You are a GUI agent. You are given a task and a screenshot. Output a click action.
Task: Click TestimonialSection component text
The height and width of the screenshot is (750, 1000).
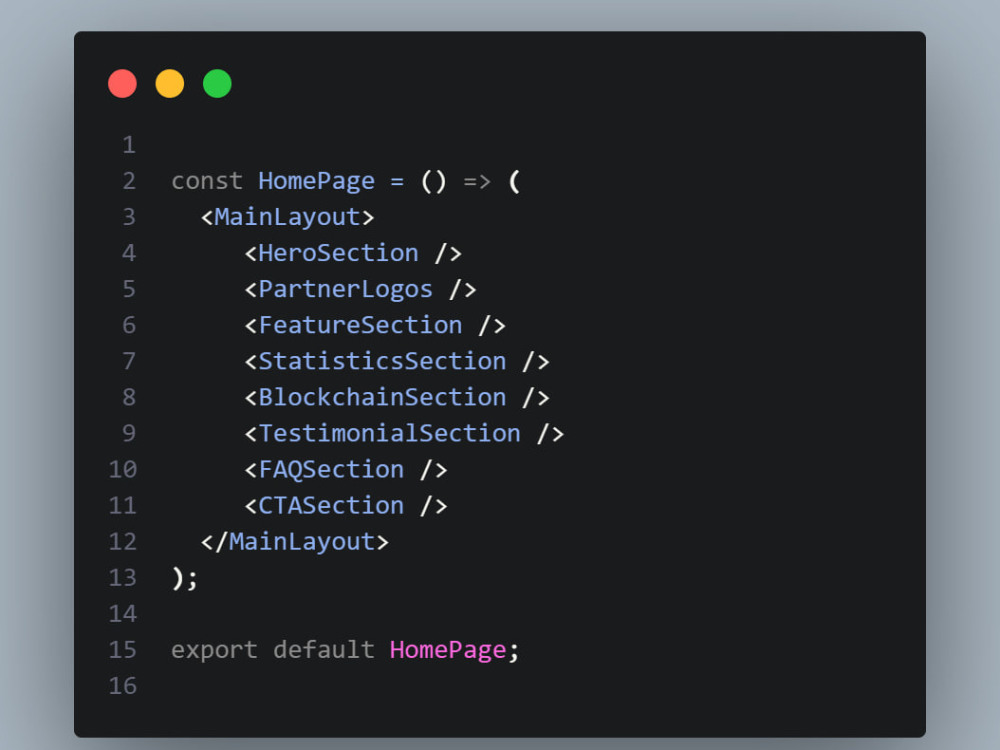[389, 434]
